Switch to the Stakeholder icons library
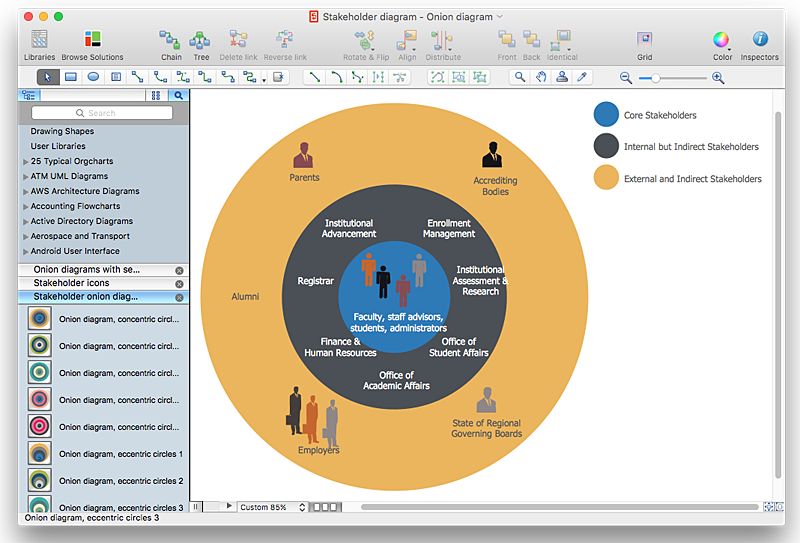This screenshot has width=800, height=543. (71, 283)
